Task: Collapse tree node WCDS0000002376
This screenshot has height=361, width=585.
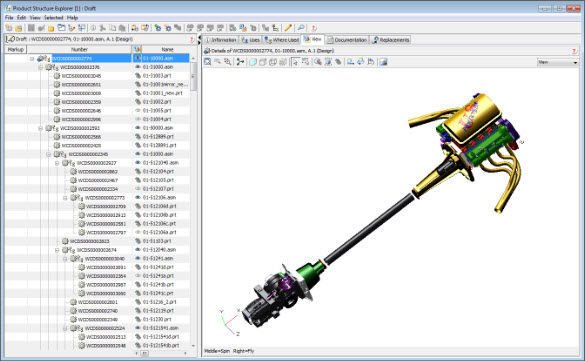Action: click(41, 67)
